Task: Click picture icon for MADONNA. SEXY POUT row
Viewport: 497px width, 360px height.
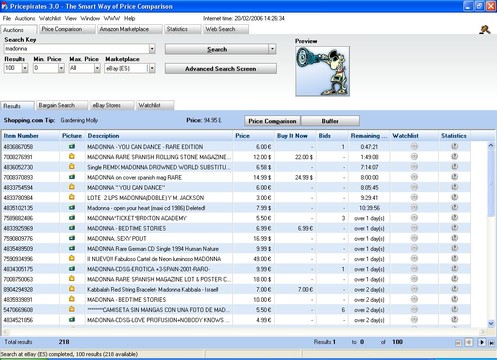Action: click(72, 238)
